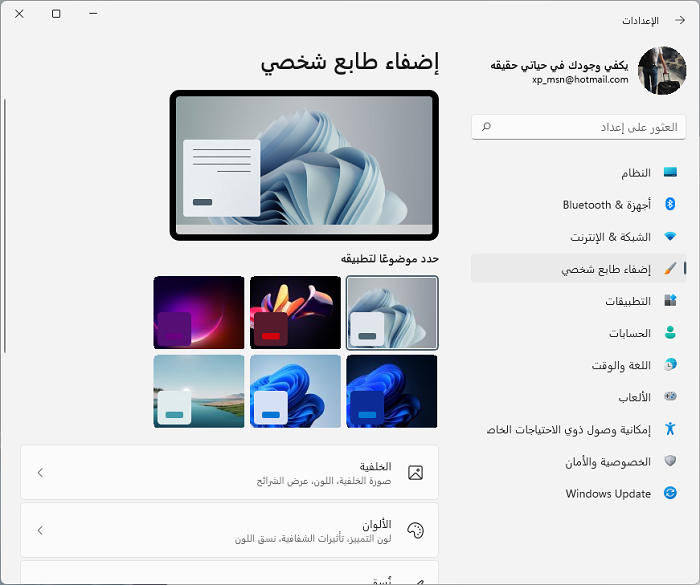Open إمكانية وصول ذوي الاحتياجات الخاصة

click(579, 429)
